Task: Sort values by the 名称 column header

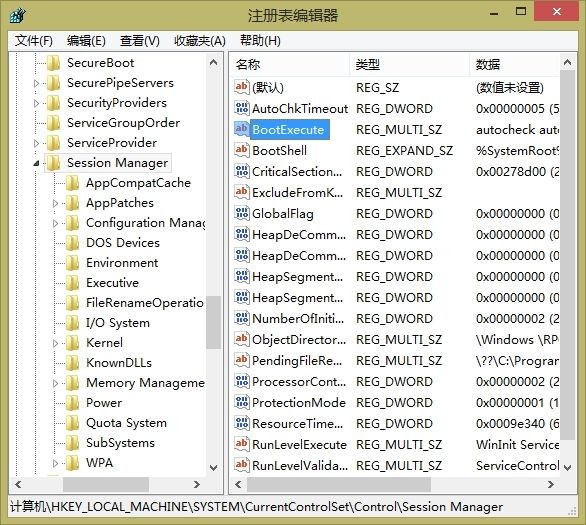Action: coord(290,65)
